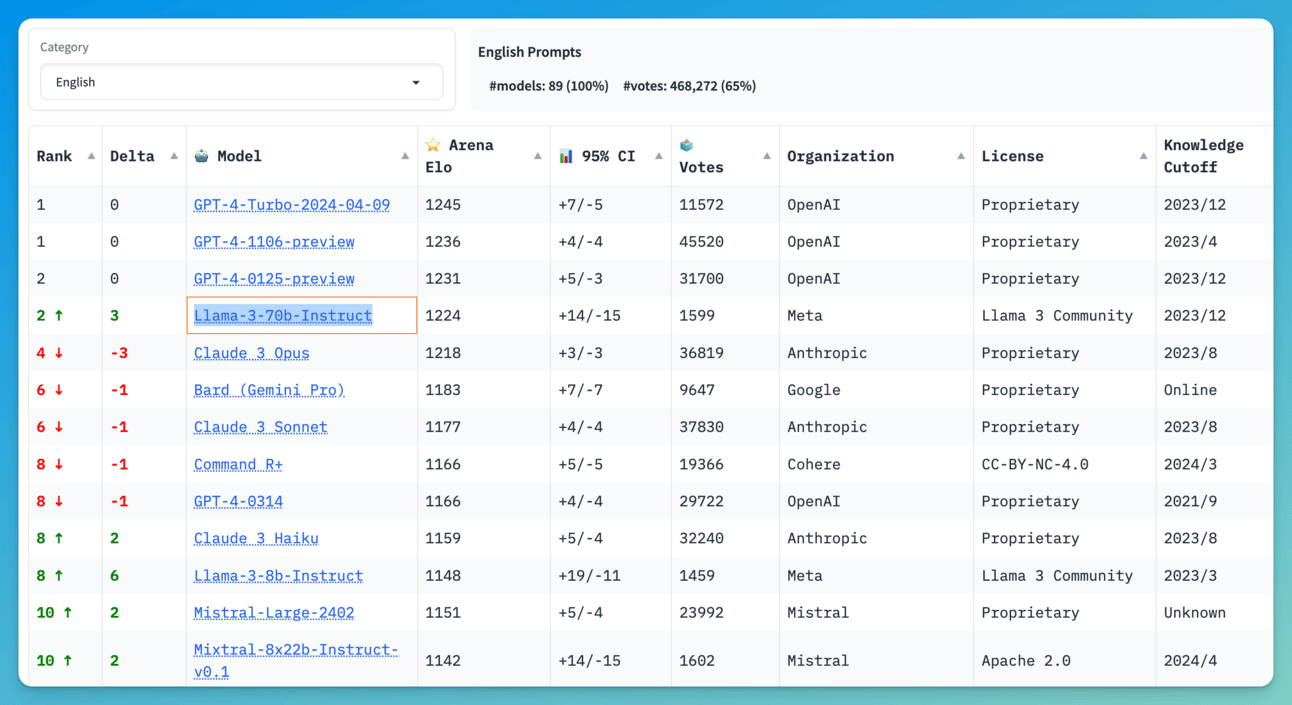Open Command R+ model link
The width and height of the screenshot is (1292, 705).
click(238, 464)
